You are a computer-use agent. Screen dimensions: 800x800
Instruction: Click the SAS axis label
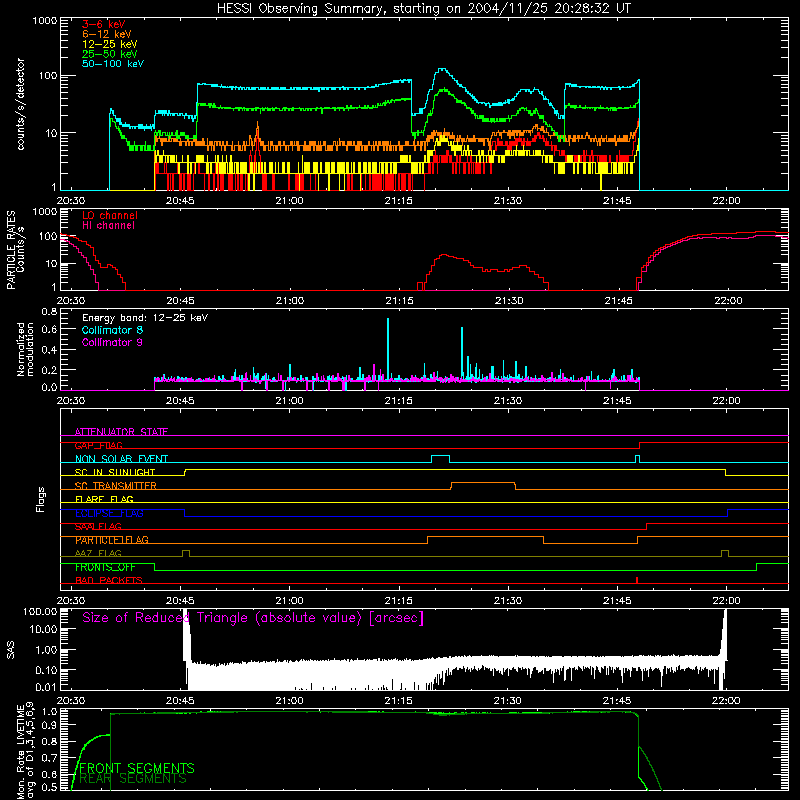(x=11, y=649)
